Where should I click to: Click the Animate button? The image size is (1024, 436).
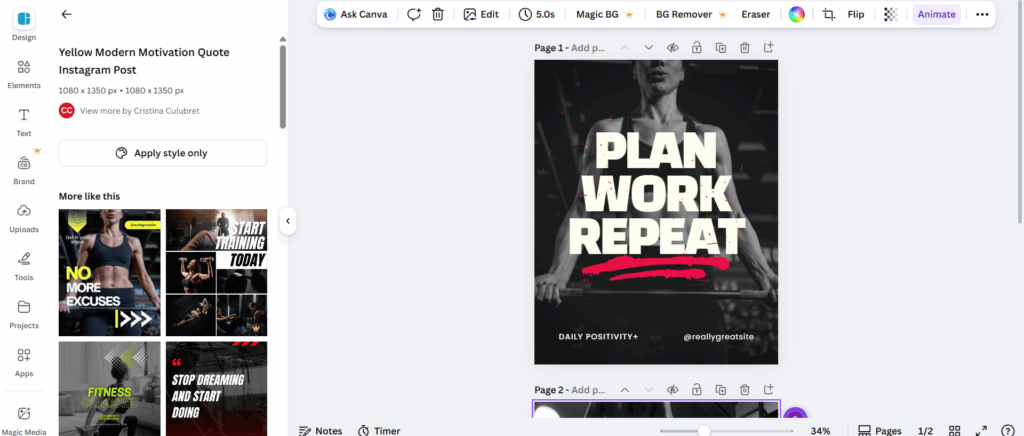click(937, 14)
